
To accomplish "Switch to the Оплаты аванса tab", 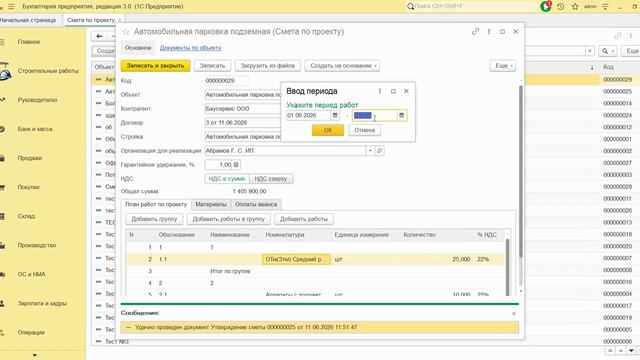I will [x=256, y=204].
